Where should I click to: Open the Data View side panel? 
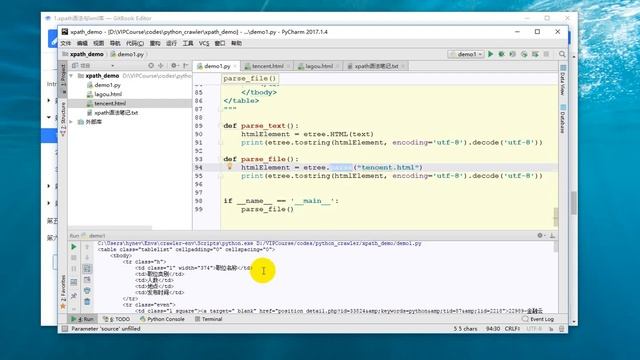click(x=563, y=80)
